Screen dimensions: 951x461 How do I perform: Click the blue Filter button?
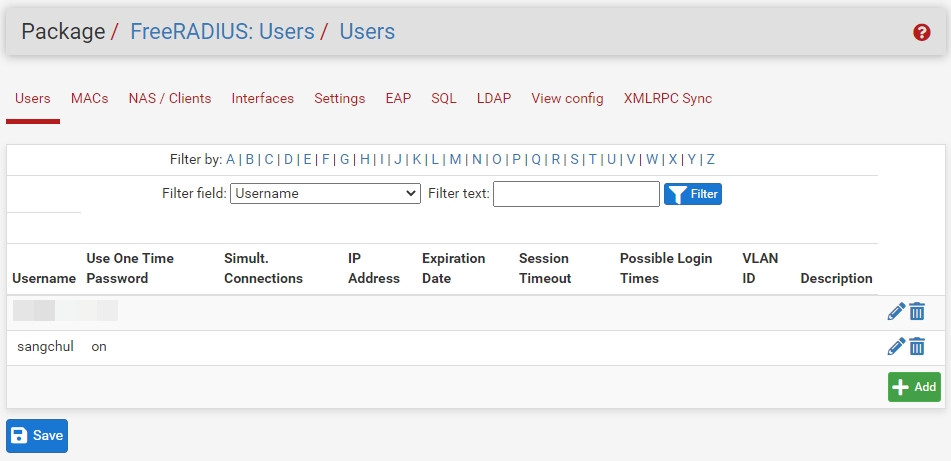pyautogui.click(x=693, y=194)
